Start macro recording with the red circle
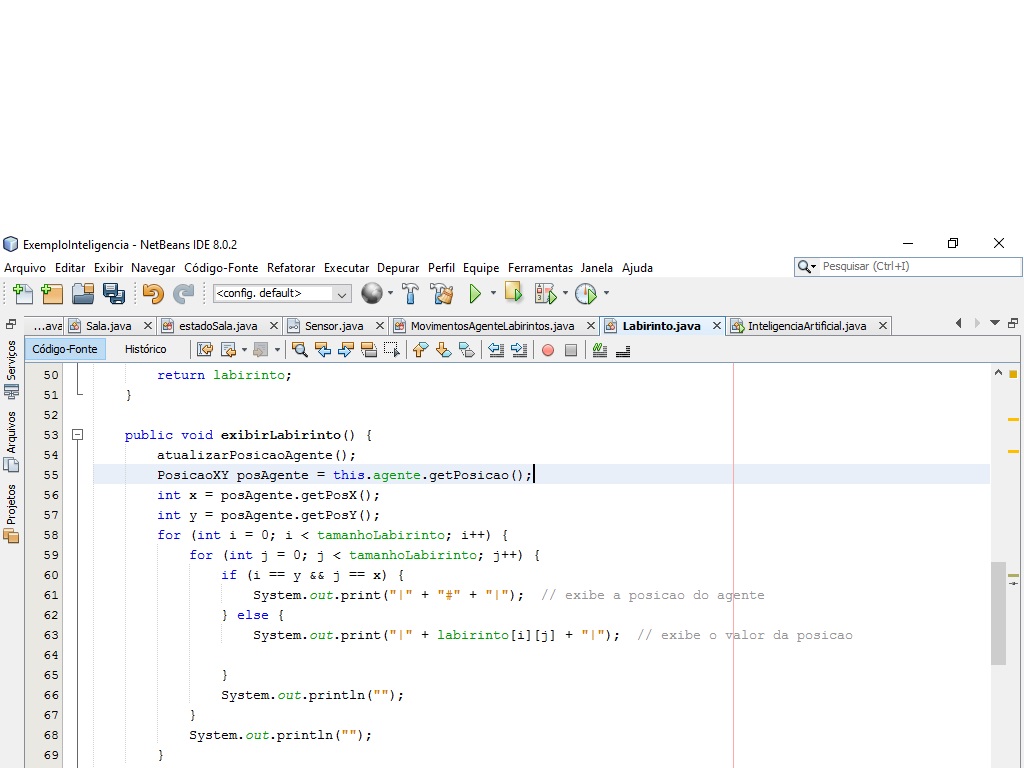This screenshot has height=768, width=1024. point(548,350)
